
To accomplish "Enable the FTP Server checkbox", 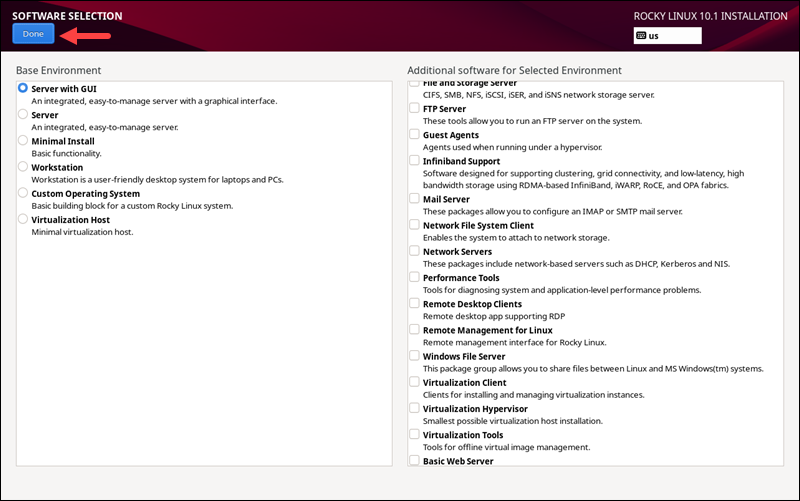I will click(414, 108).
